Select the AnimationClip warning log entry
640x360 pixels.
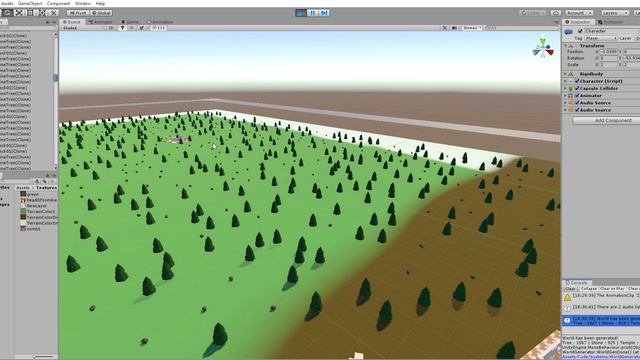point(601,297)
